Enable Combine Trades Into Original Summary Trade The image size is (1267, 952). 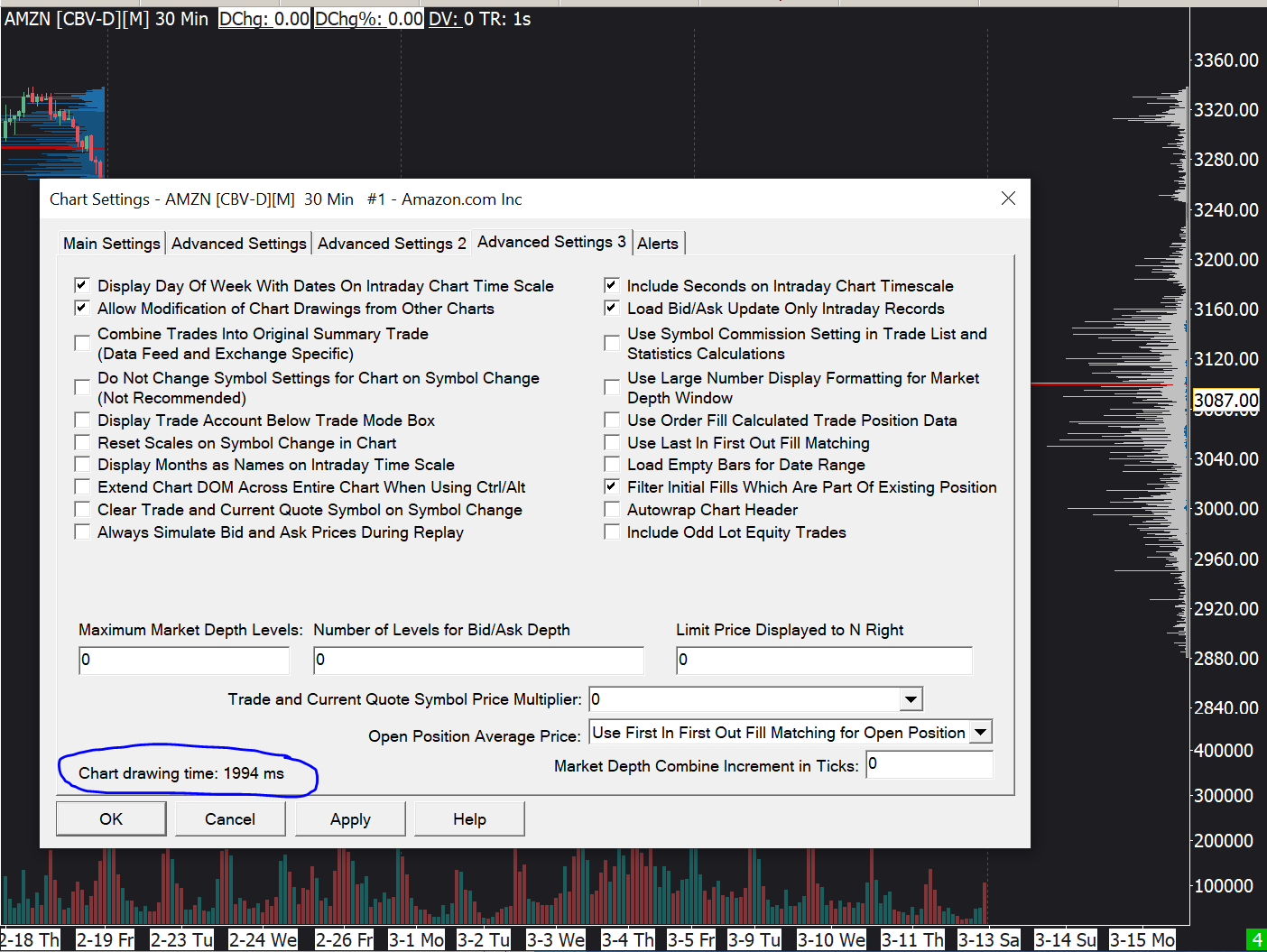82,343
